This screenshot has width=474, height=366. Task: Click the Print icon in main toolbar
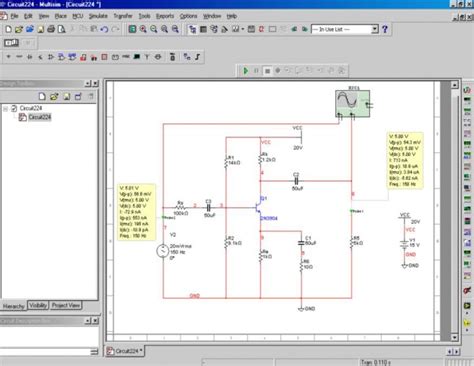[51, 29]
